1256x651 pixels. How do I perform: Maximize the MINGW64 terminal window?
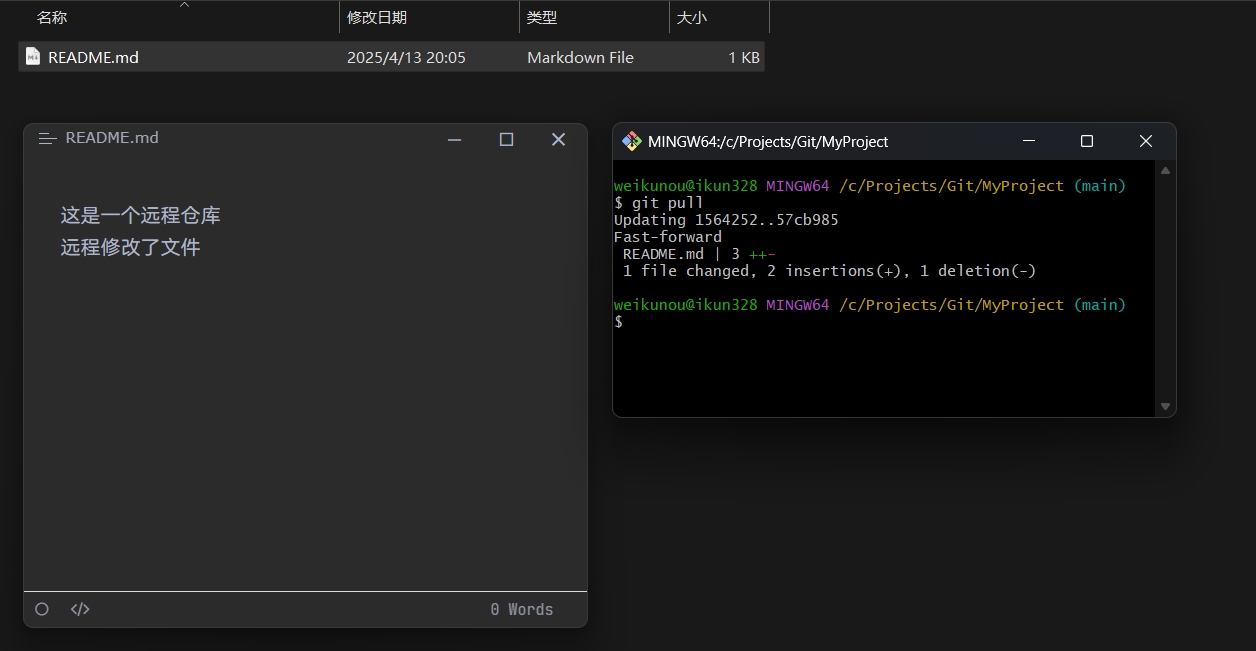tap(1087, 141)
